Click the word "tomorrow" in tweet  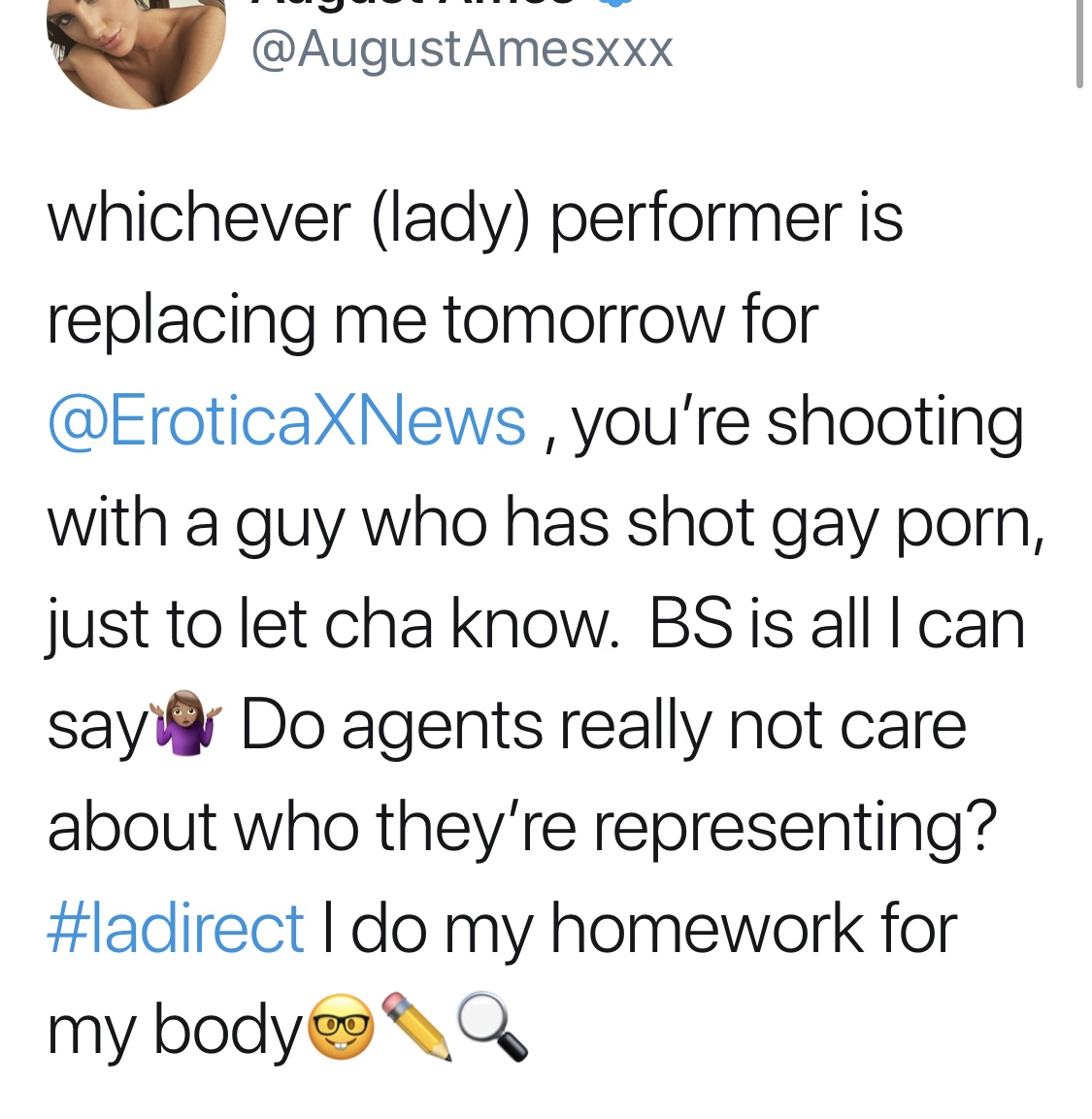tap(583, 321)
